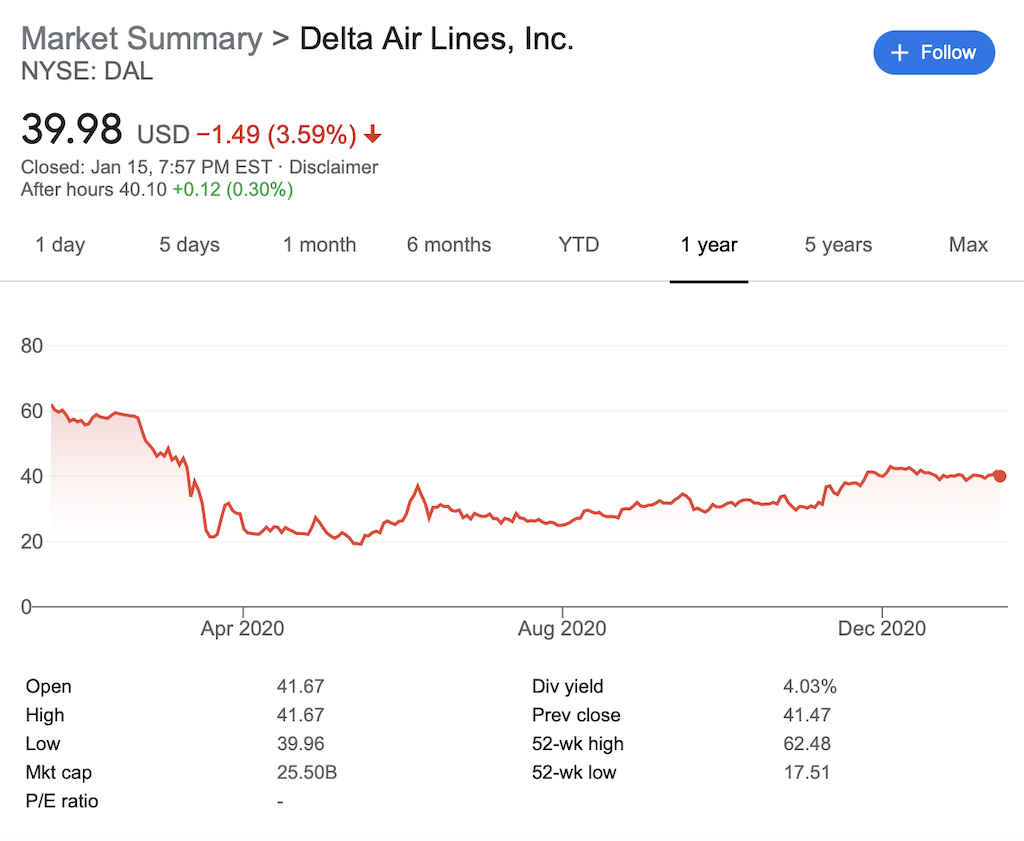
Task: Show the 1 month chart
Action: click(319, 245)
